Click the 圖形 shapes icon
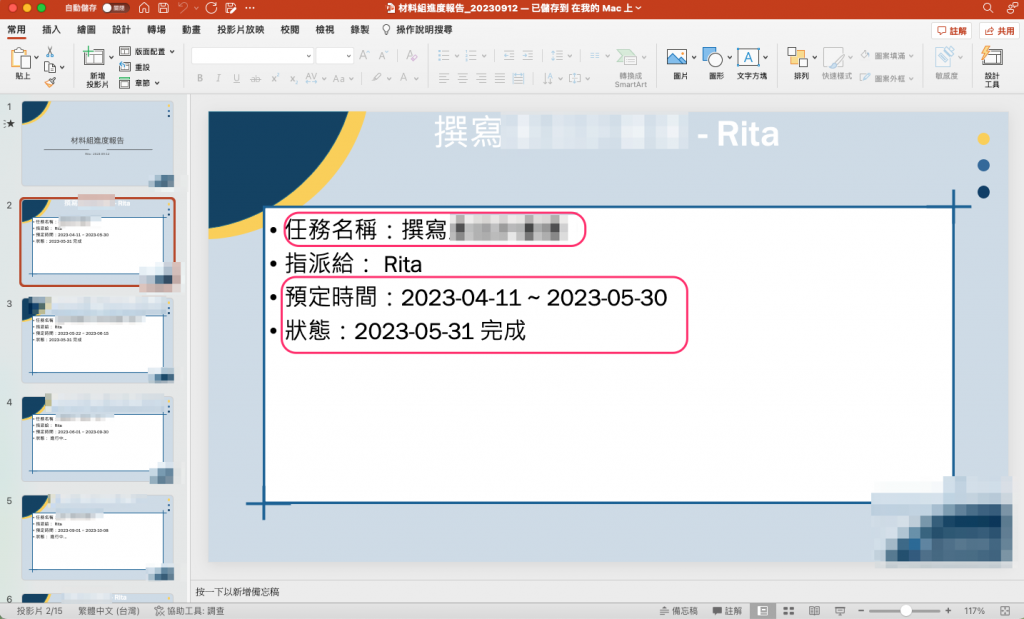Viewport: 1024px width, 619px height. pos(712,57)
